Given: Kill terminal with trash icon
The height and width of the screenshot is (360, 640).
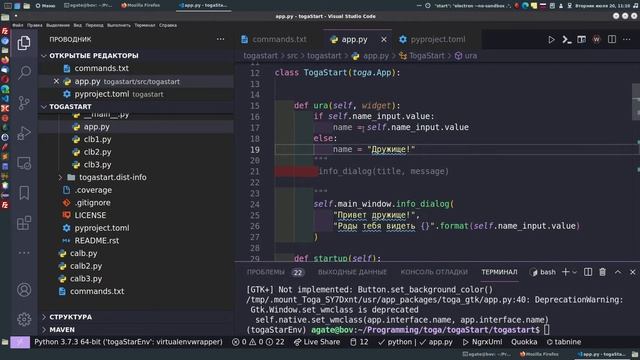Looking at the screenshot, I should pyautogui.click(x=602, y=272).
